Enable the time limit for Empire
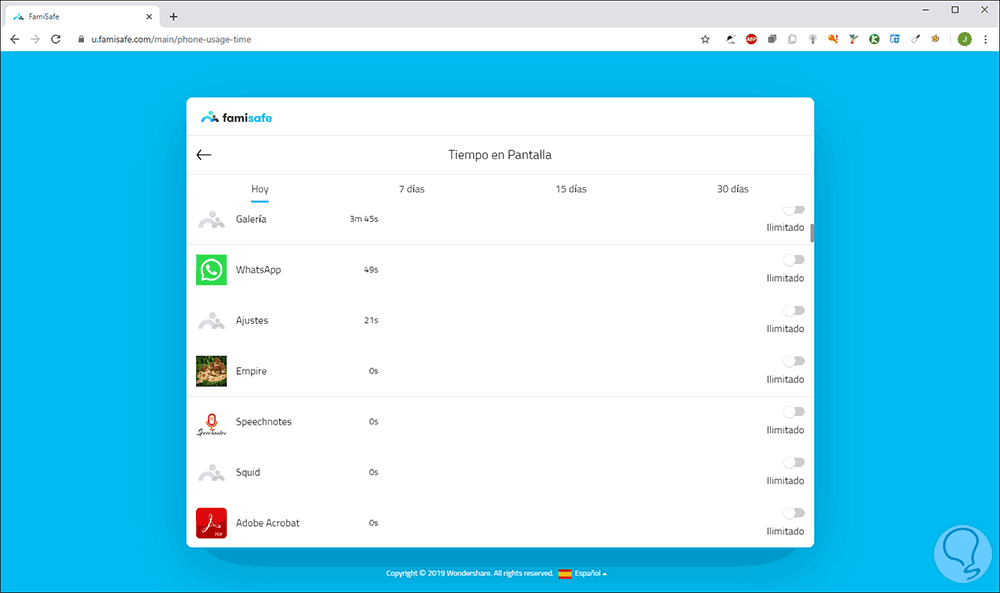The image size is (1000, 593). click(794, 361)
